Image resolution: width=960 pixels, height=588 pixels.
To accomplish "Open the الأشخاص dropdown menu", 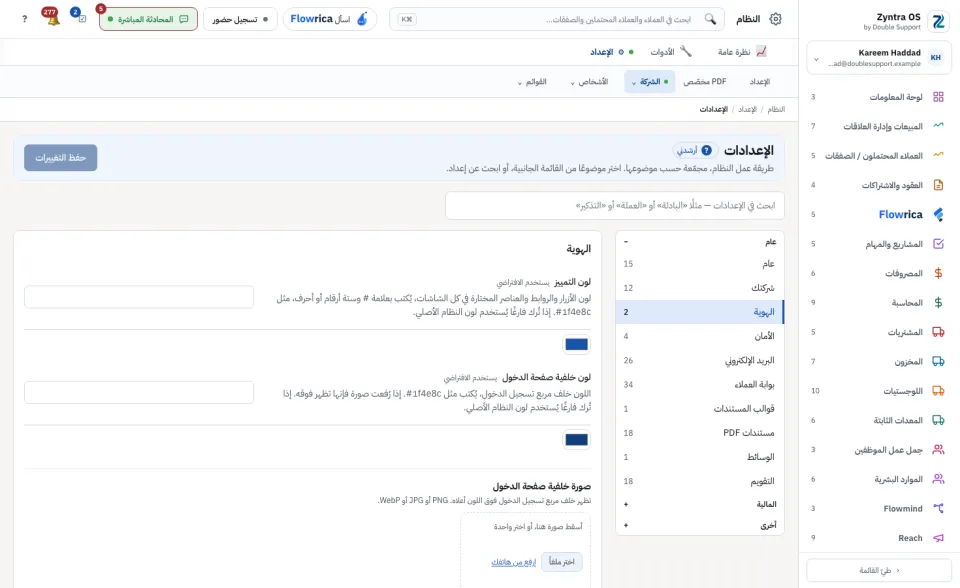I will pyautogui.click(x=589, y=81).
